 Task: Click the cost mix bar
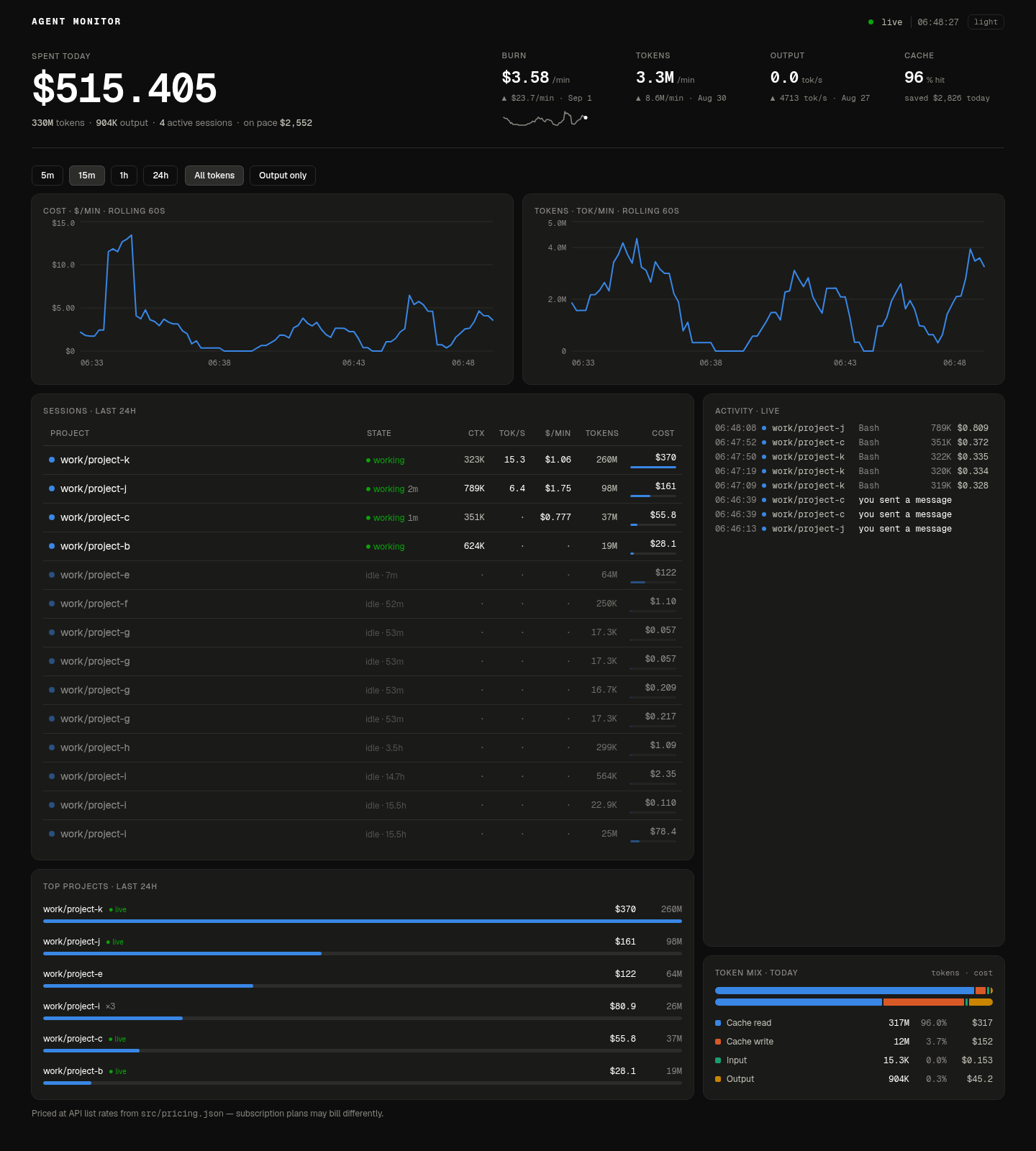854,1002
